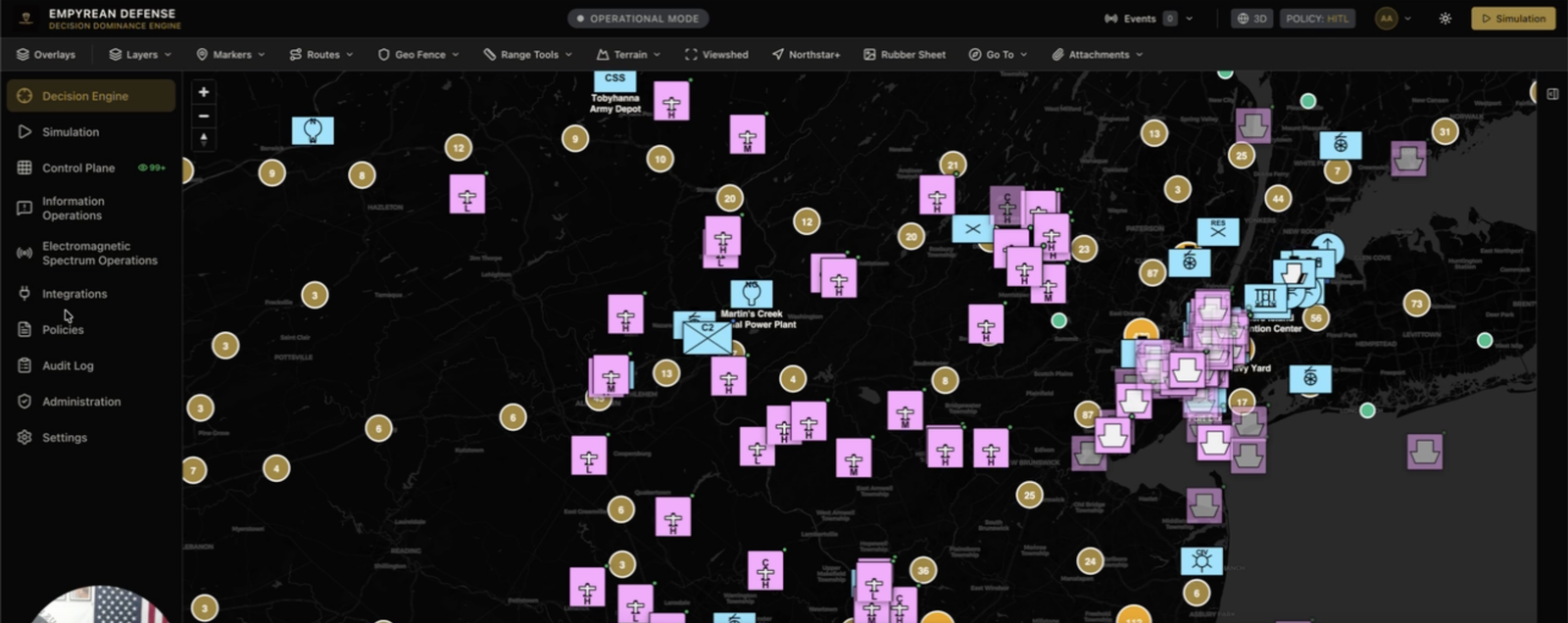Screen dimensions: 1568x623
Task: Toggle the Policy: HITL setting
Action: [1317, 19]
